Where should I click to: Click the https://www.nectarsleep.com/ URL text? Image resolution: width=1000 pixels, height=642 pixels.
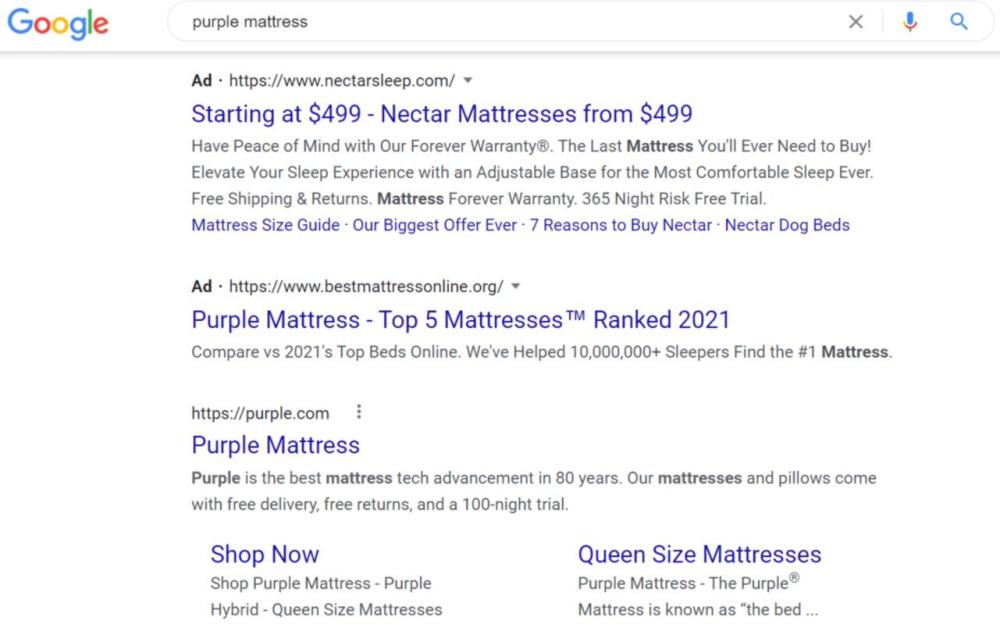tap(342, 80)
